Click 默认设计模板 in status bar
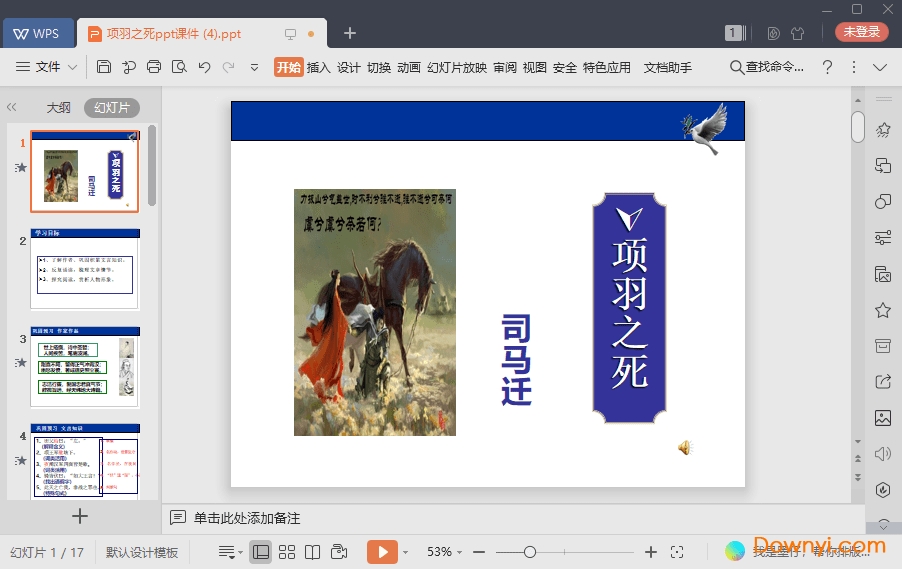902x569 pixels. point(142,552)
